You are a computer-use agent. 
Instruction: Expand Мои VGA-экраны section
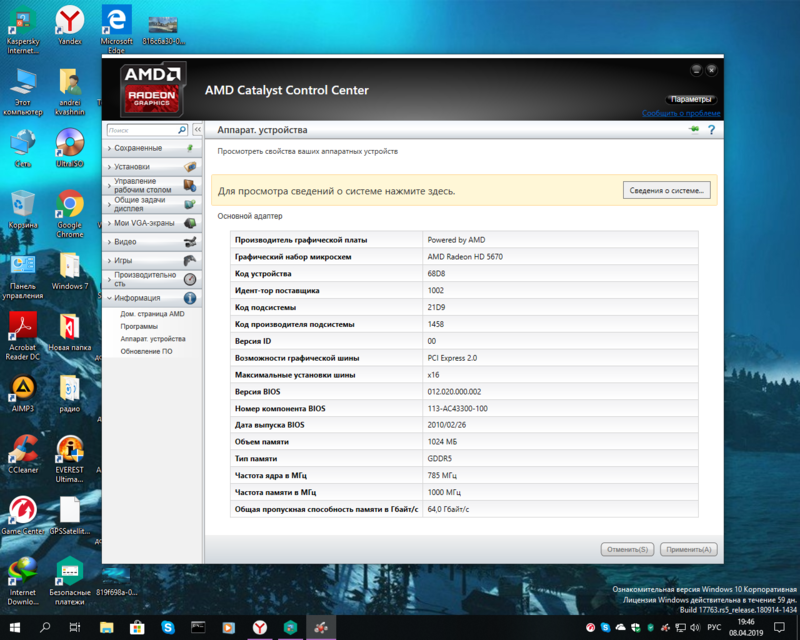click(142, 223)
